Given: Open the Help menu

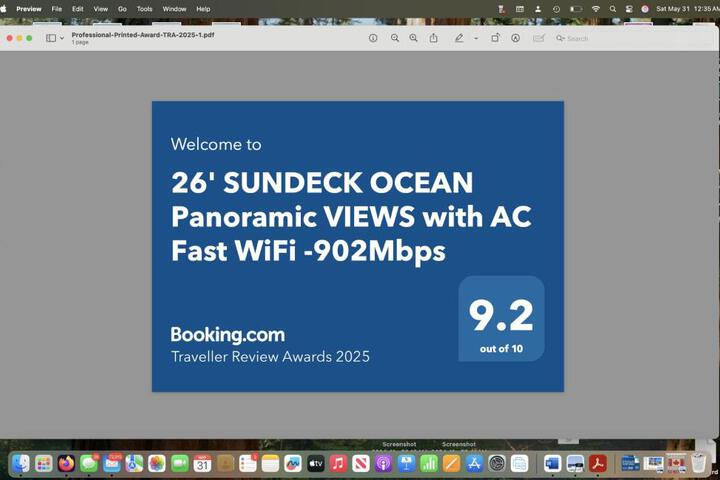Looking at the screenshot, I should [203, 9].
